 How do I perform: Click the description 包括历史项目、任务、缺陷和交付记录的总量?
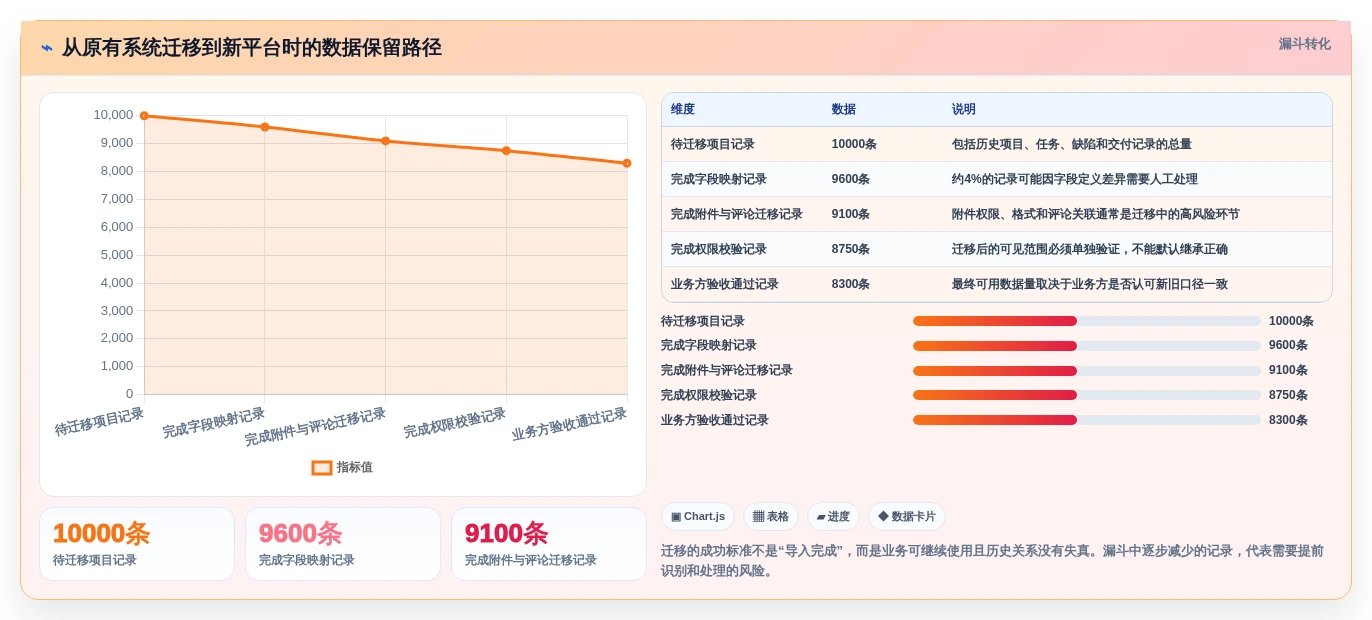[1072, 144]
